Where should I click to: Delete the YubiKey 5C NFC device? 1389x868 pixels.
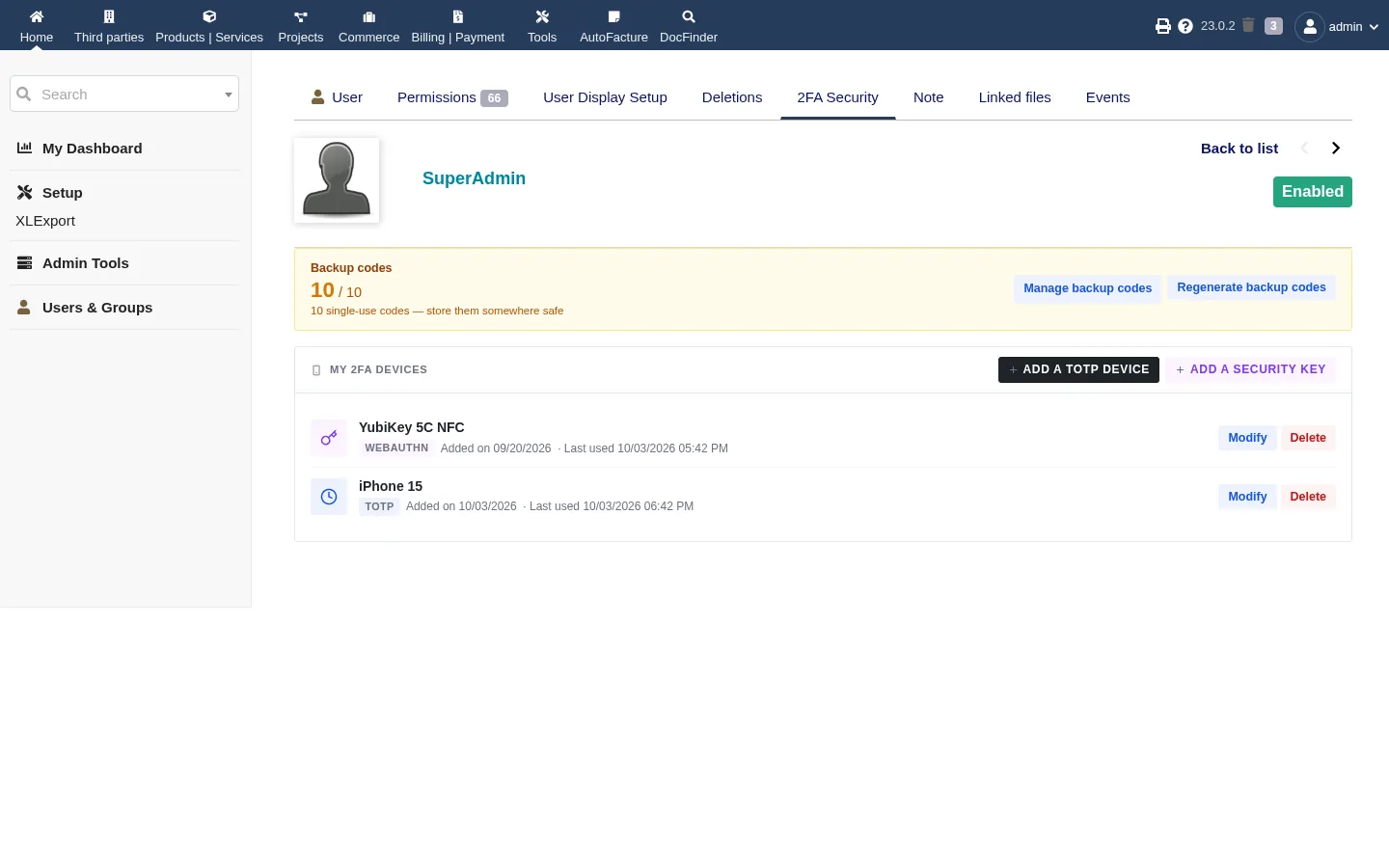pyautogui.click(x=1308, y=438)
